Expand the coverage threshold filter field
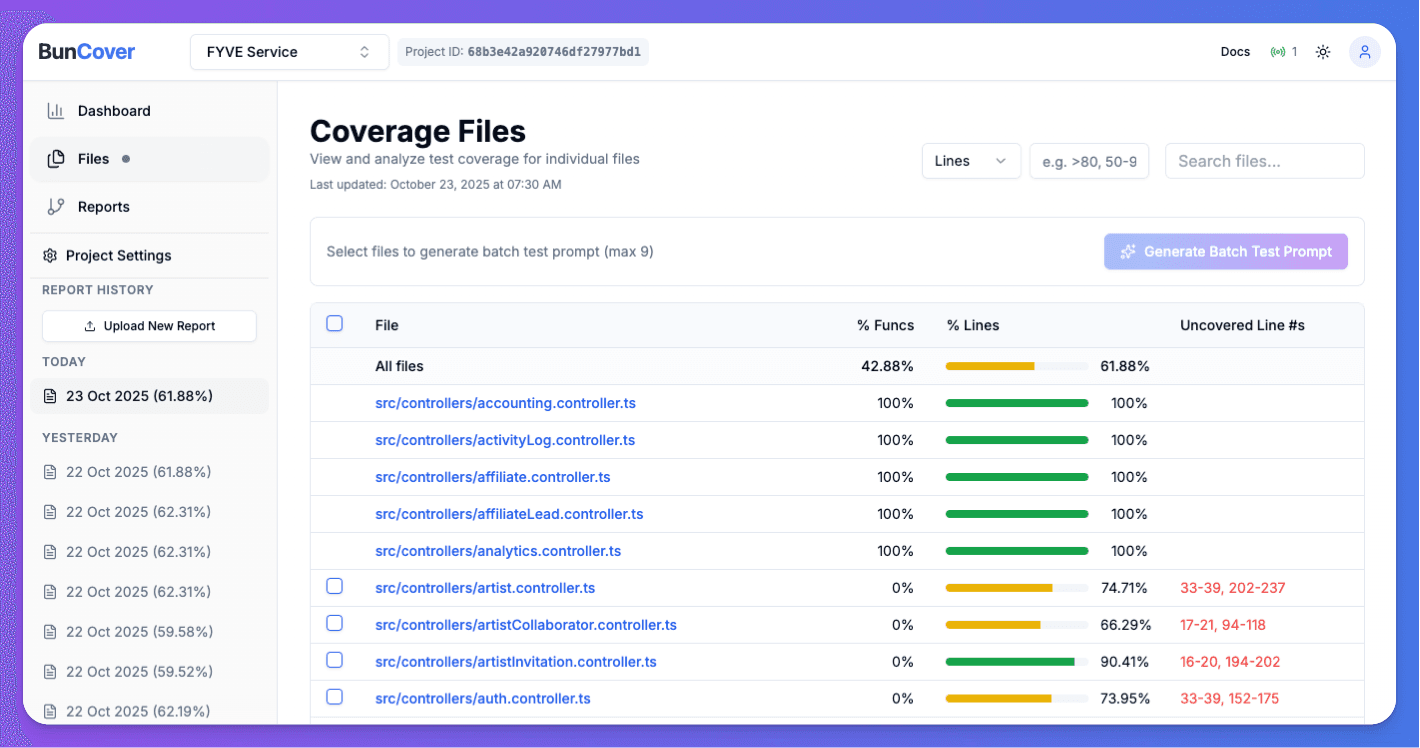This screenshot has width=1420, height=748. (x=1089, y=160)
